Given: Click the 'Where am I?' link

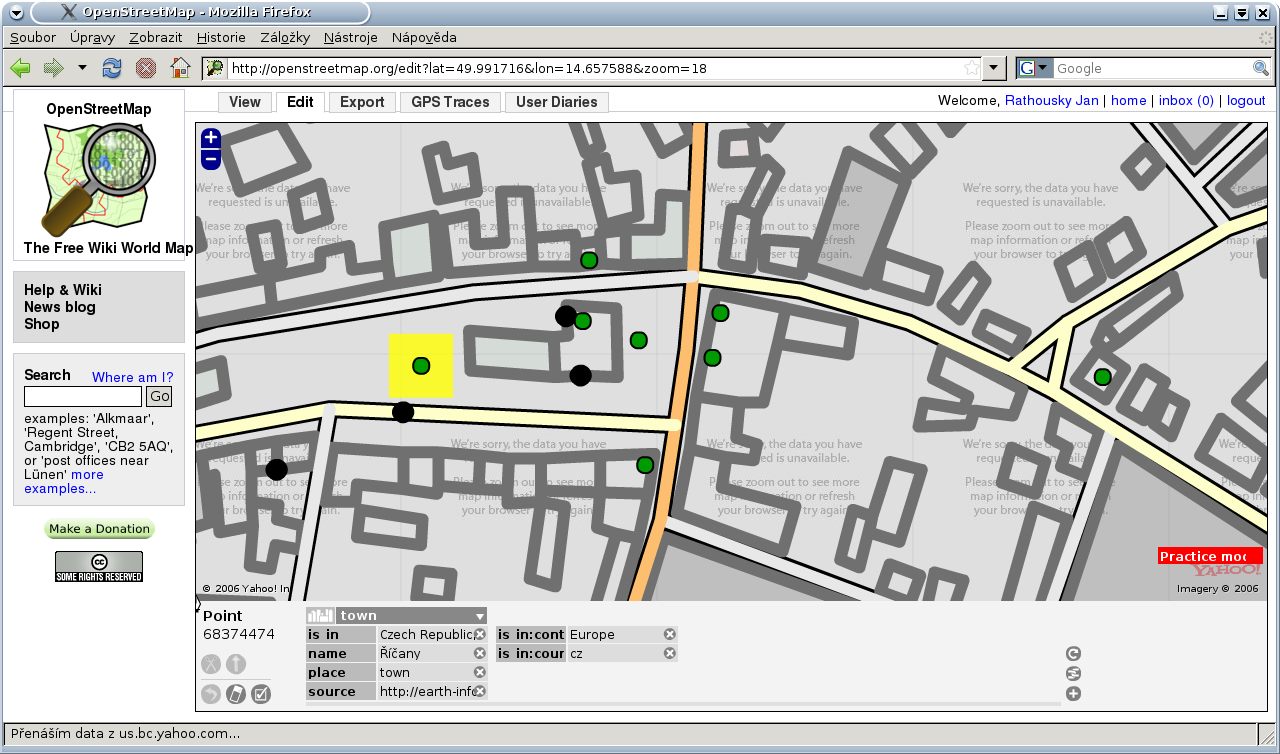Looking at the screenshot, I should point(133,377).
